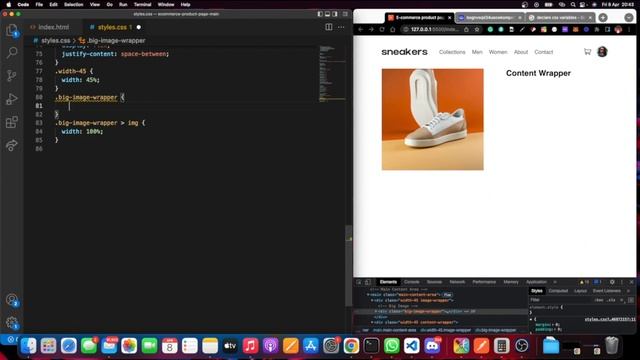Open the Extensions view
640x360 pixels.
(12, 122)
